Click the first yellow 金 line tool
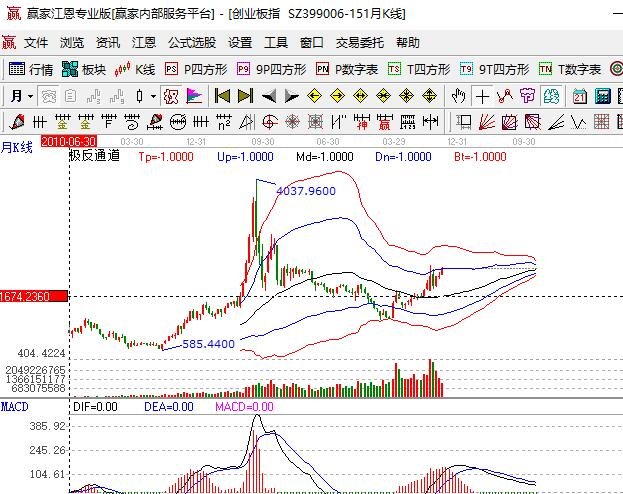This screenshot has height=494, width=623. coord(62,122)
